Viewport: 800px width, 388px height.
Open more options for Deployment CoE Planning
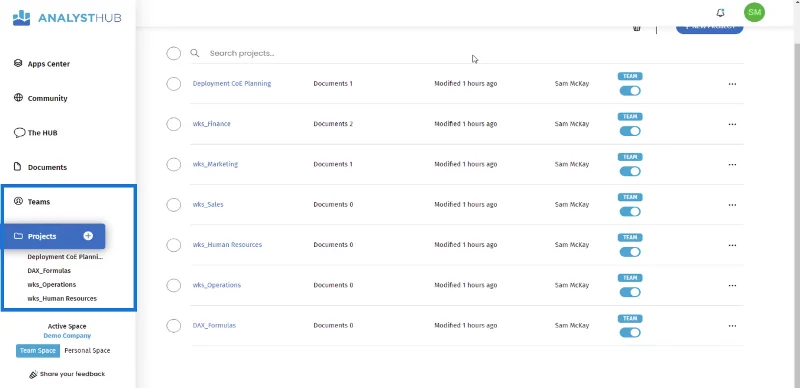point(732,84)
